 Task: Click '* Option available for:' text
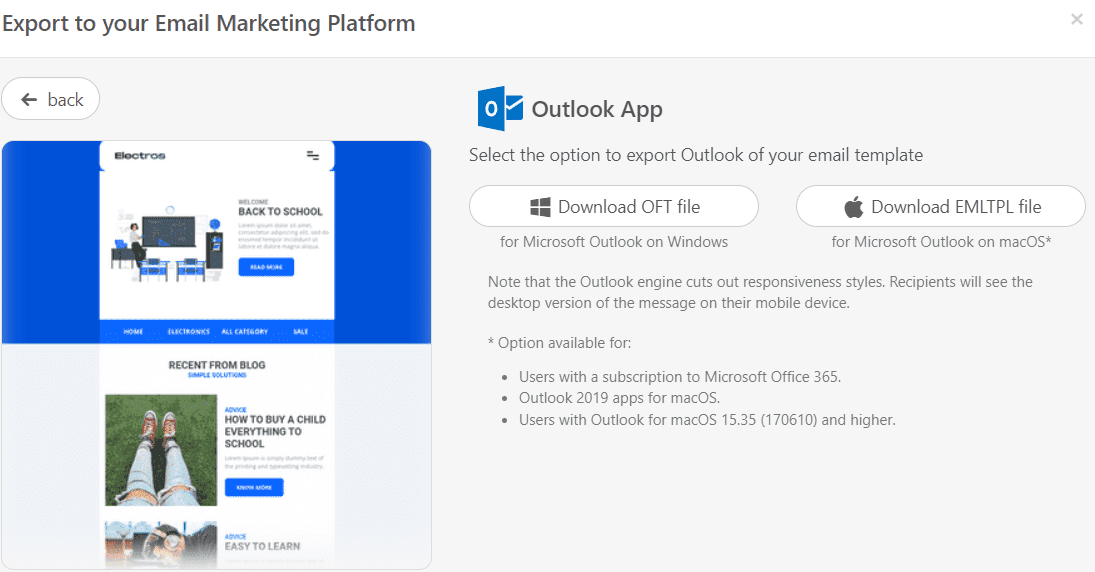559,343
